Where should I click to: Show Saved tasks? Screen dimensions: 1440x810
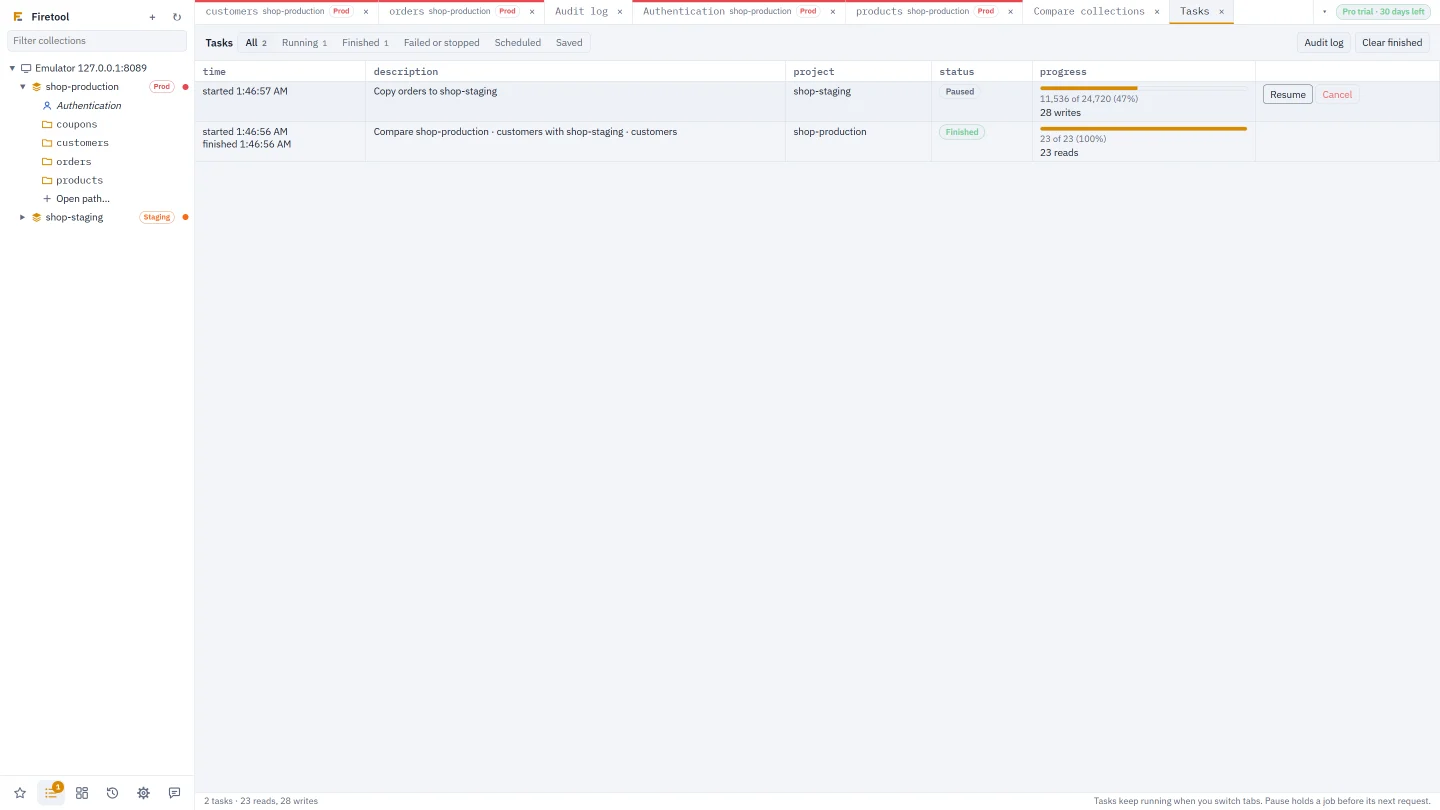click(x=569, y=43)
